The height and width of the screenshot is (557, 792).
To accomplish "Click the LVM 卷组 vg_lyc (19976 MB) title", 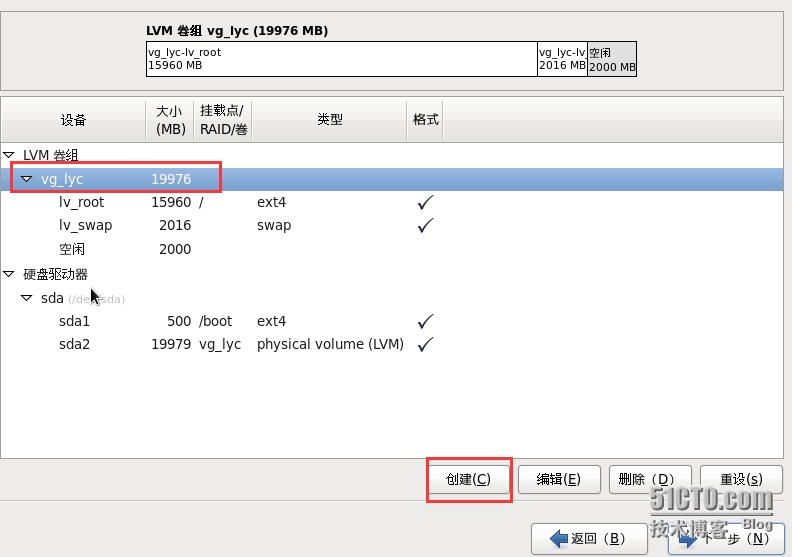I will coord(237,30).
